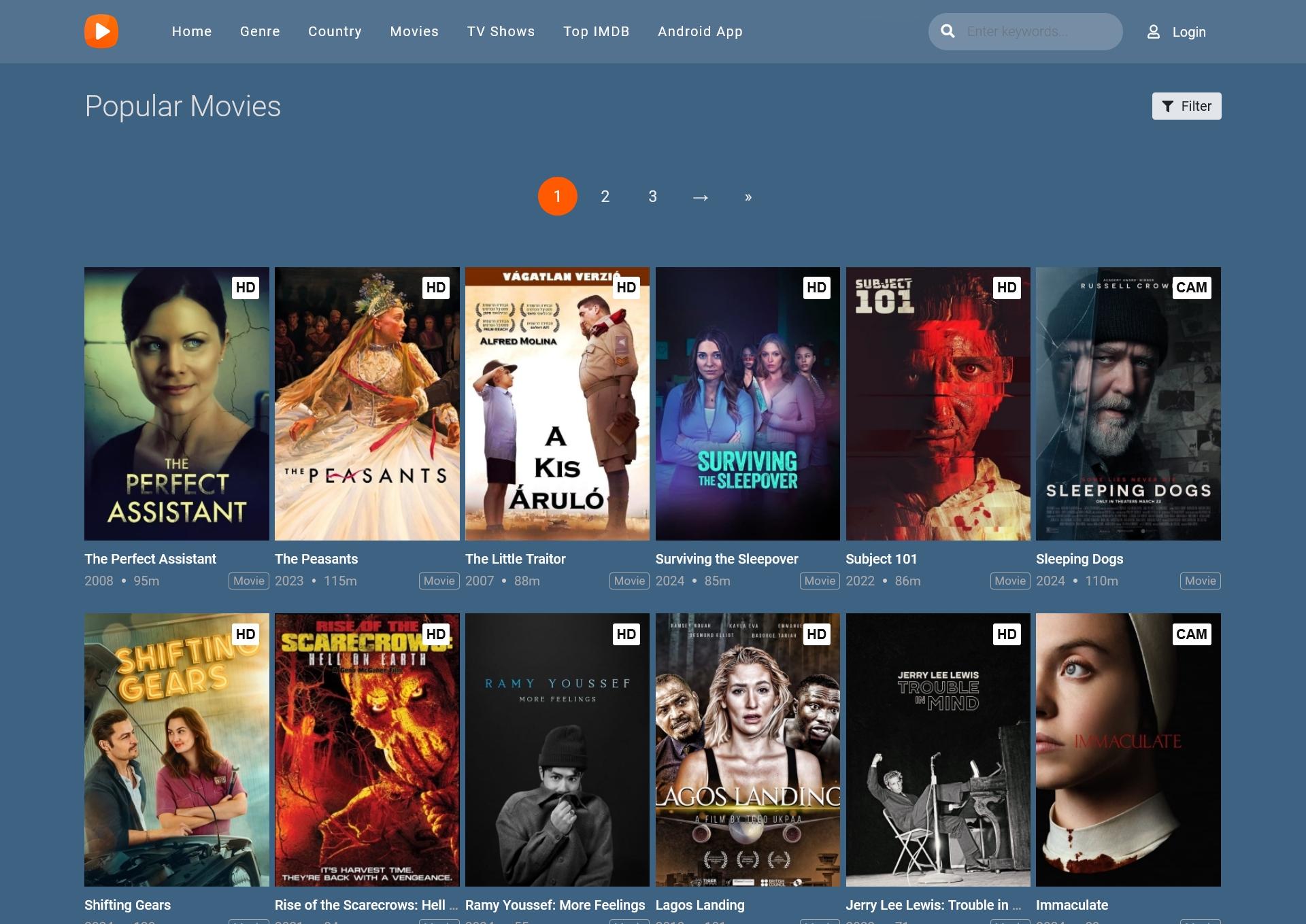This screenshot has width=1306, height=924.
Task: Open the Home menu item
Action: click(x=192, y=31)
